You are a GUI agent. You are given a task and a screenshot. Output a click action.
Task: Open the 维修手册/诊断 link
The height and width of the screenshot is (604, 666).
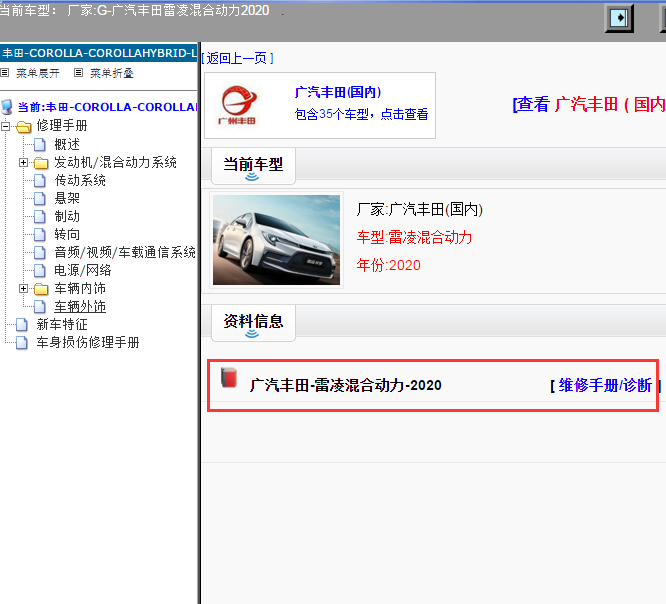[604, 385]
